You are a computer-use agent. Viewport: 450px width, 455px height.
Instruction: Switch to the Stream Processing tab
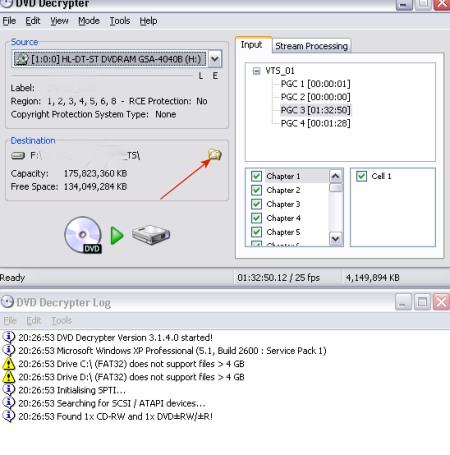[311, 46]
